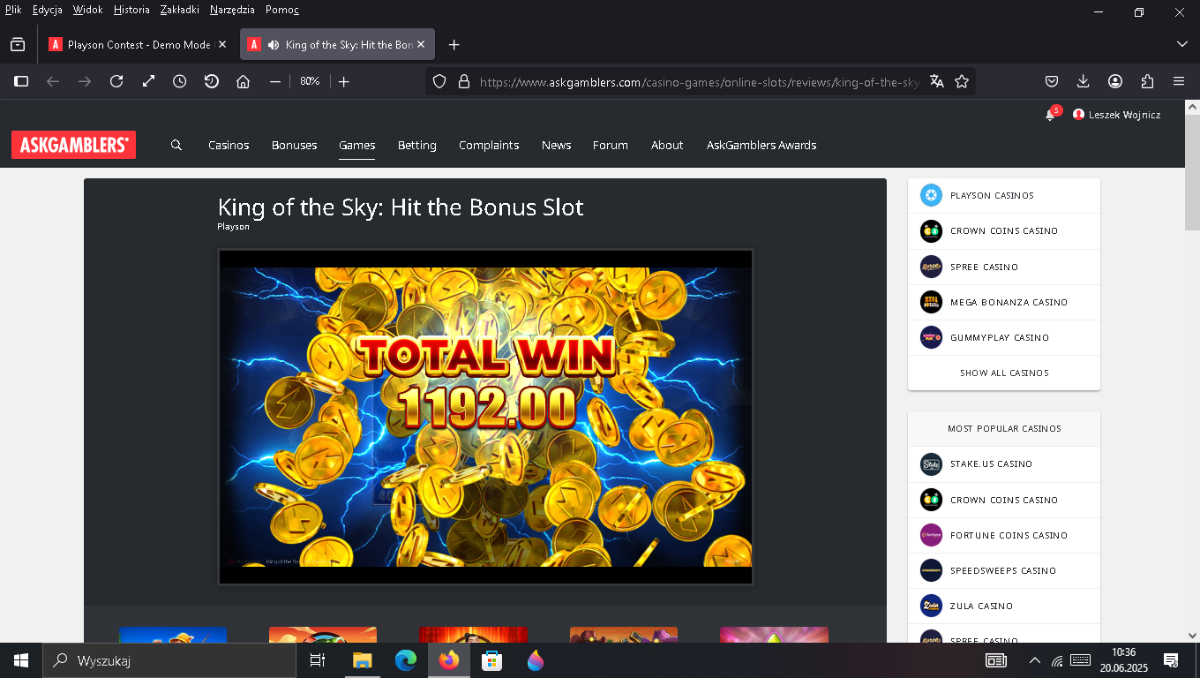Open Playson Casinos list item
This screenshot has height=678, width=1200.
coord(1003,196)
